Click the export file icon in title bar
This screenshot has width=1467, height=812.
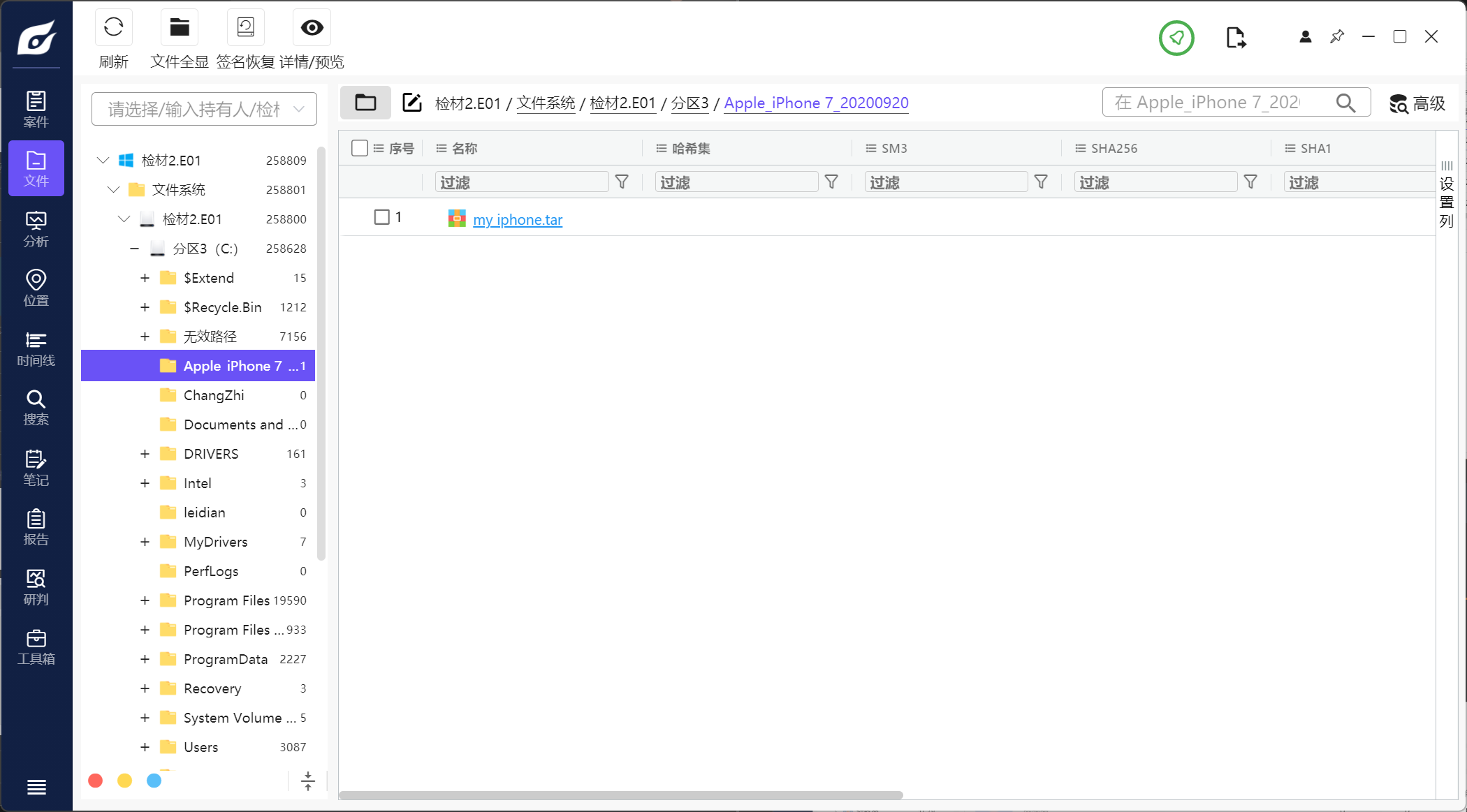(1235, 38)
